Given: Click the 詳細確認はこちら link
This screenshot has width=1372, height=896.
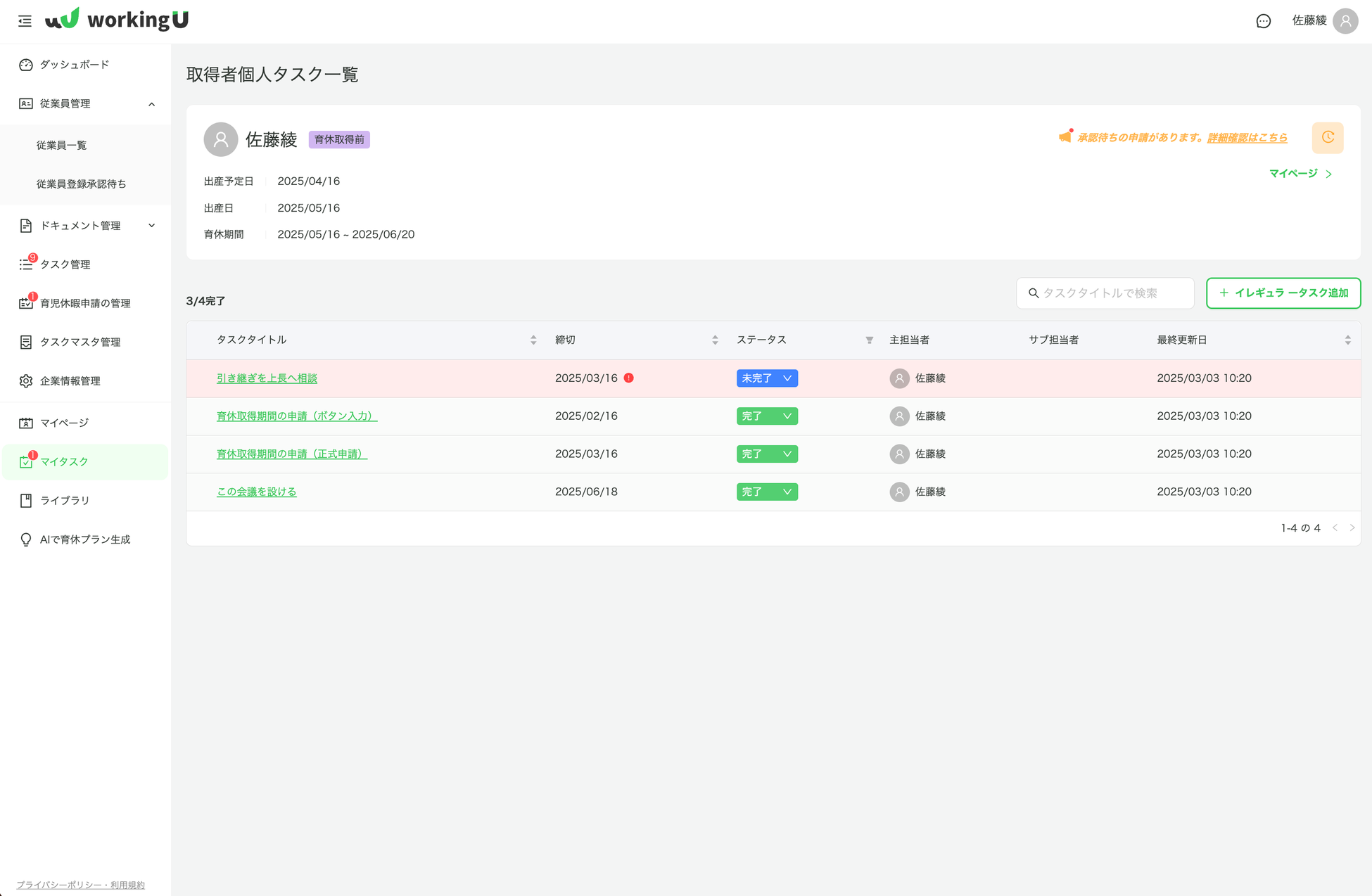Looking at the screenshot, I should pyautogui.click(x=1247, y=138).
